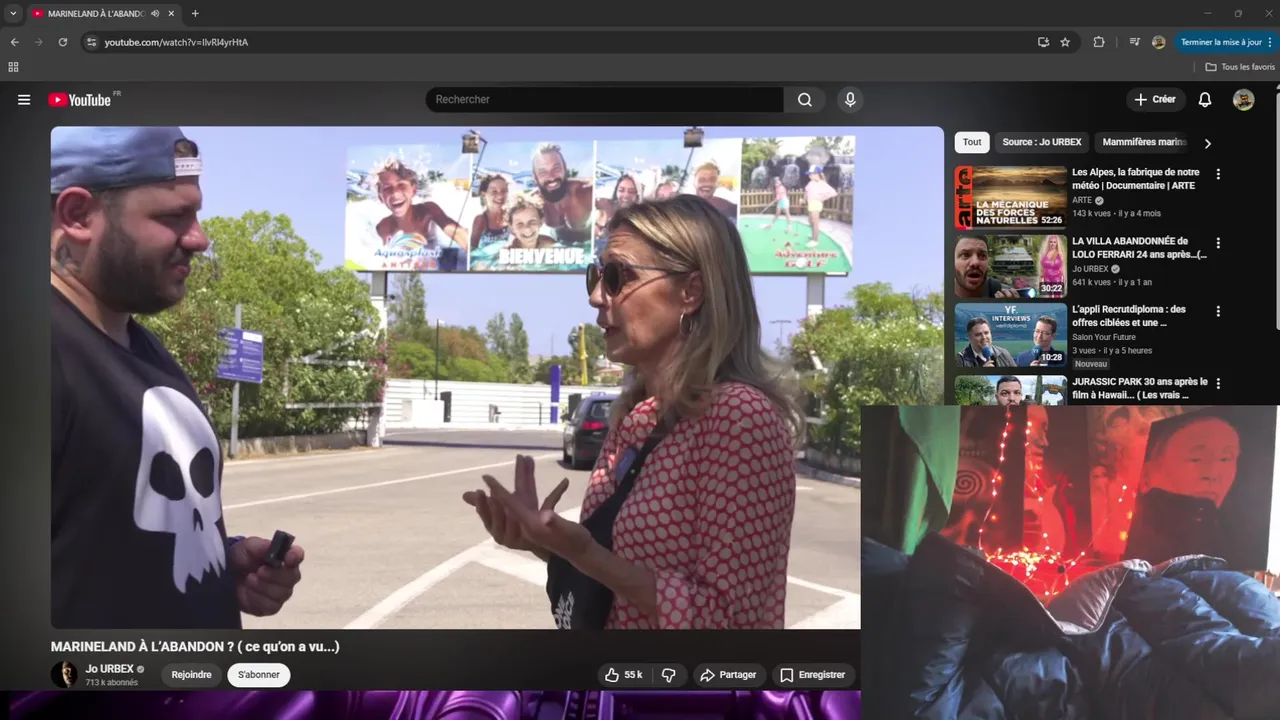Open the notifications bell
Image resolution: width=1280 pixels, height=720 pixels.
point(1205,100)
